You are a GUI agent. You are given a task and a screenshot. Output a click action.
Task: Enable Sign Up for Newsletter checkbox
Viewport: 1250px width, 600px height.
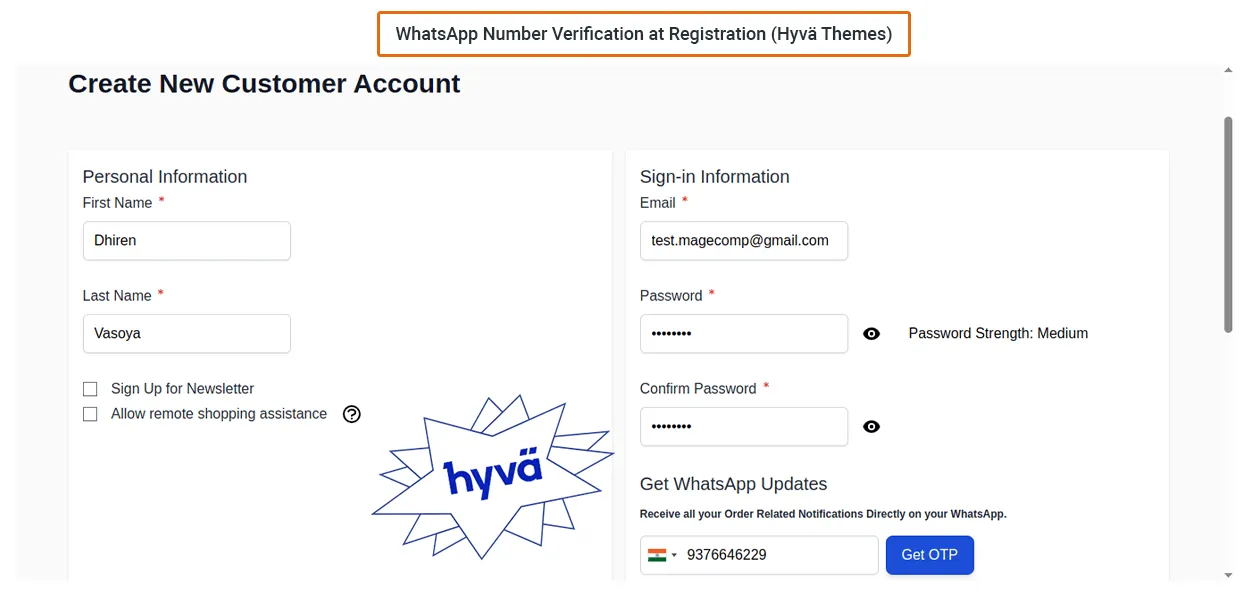pos(90,389)
